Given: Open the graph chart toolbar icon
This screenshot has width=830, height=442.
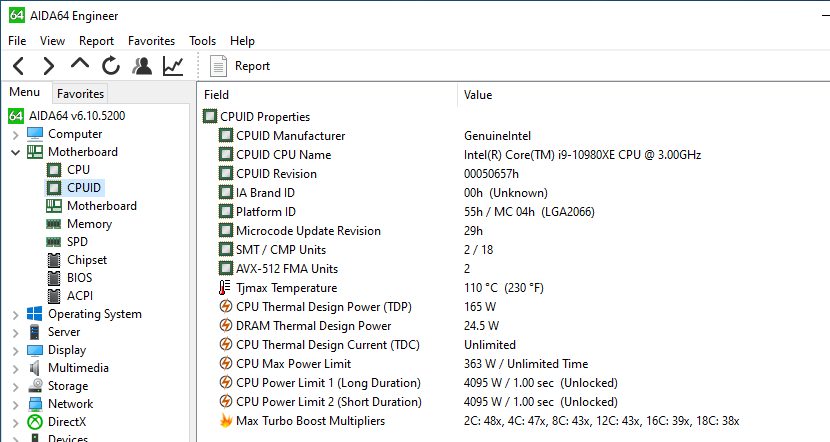Looking at the screenshot, I should tap(173, 66).
